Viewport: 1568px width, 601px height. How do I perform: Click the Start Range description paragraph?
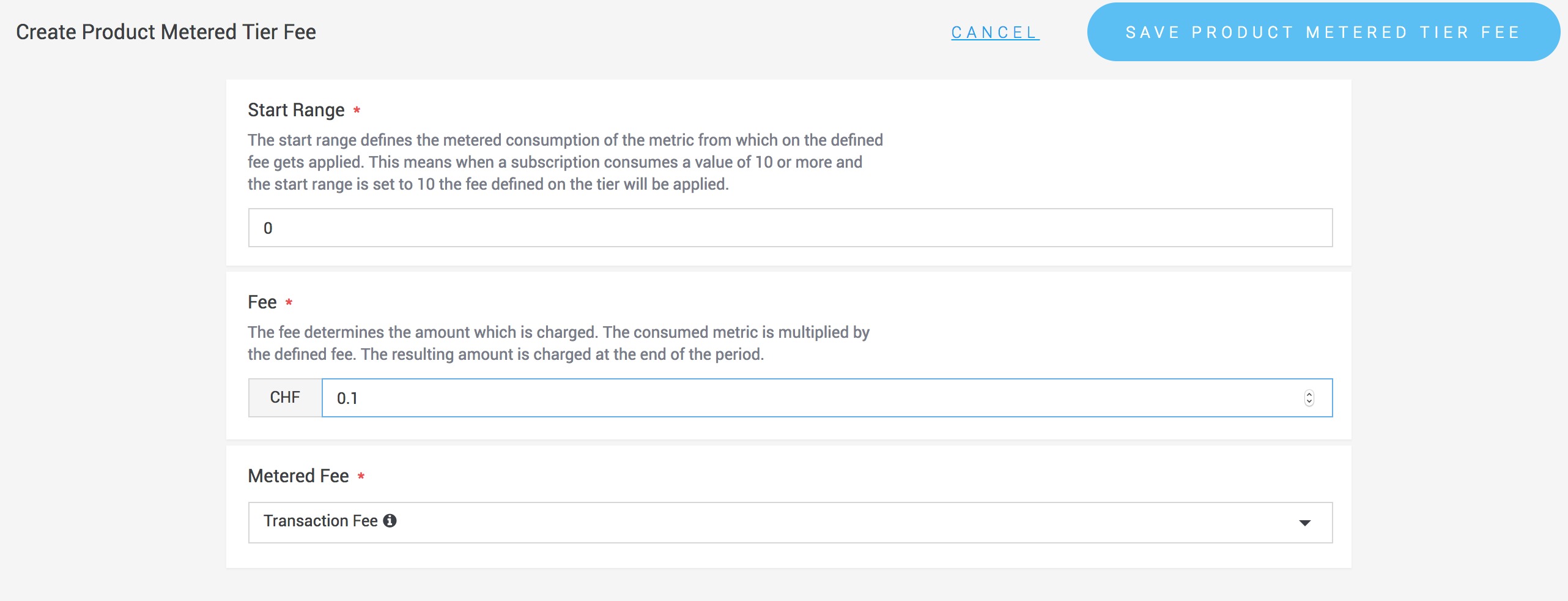point(564,162)
